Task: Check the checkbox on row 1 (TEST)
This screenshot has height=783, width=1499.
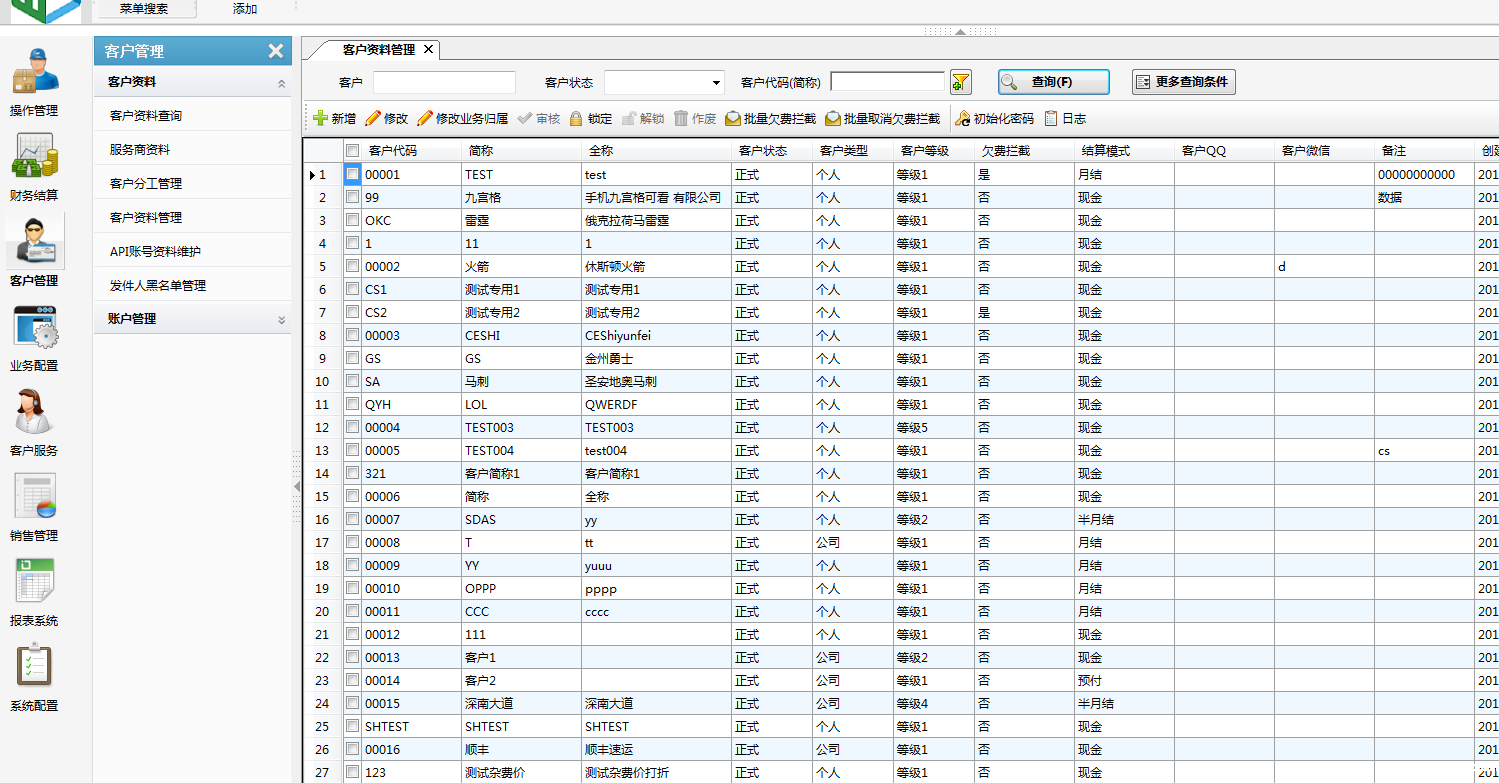Action: (x=352, y=174)
